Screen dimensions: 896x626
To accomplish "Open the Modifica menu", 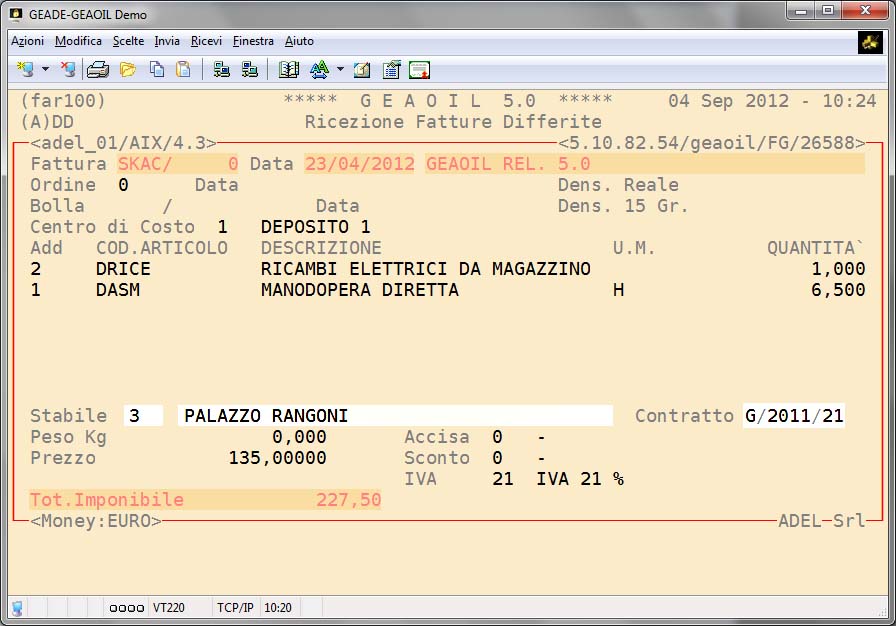I will click(x=78, y=41).
